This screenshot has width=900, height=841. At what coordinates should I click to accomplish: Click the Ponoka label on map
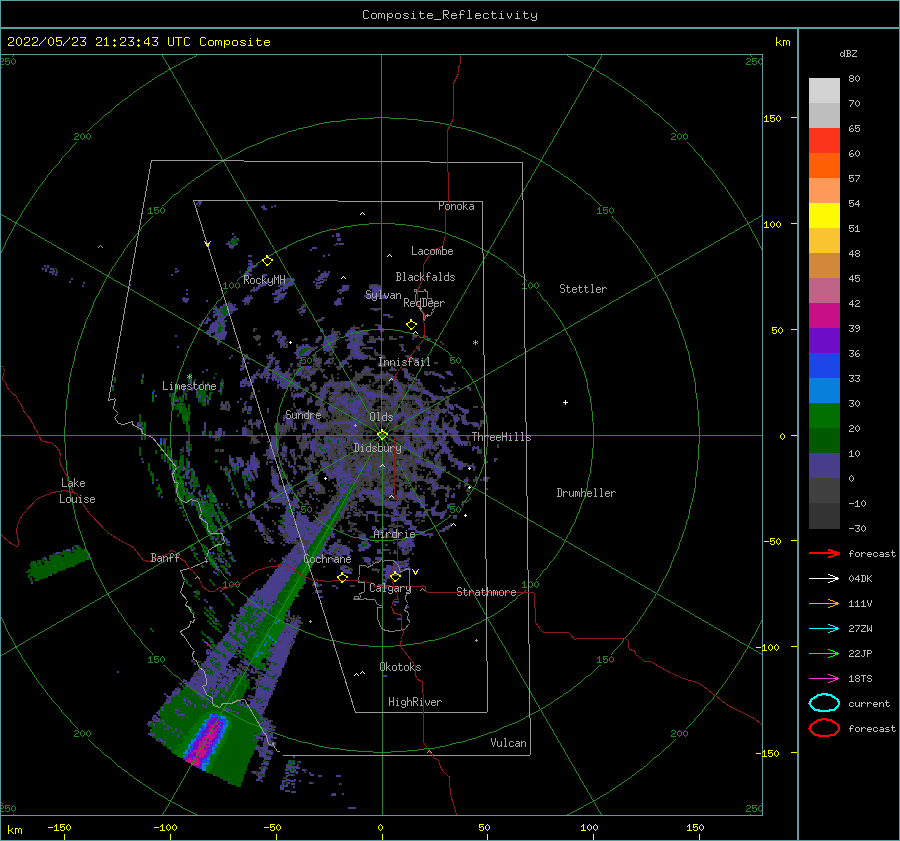456,206
